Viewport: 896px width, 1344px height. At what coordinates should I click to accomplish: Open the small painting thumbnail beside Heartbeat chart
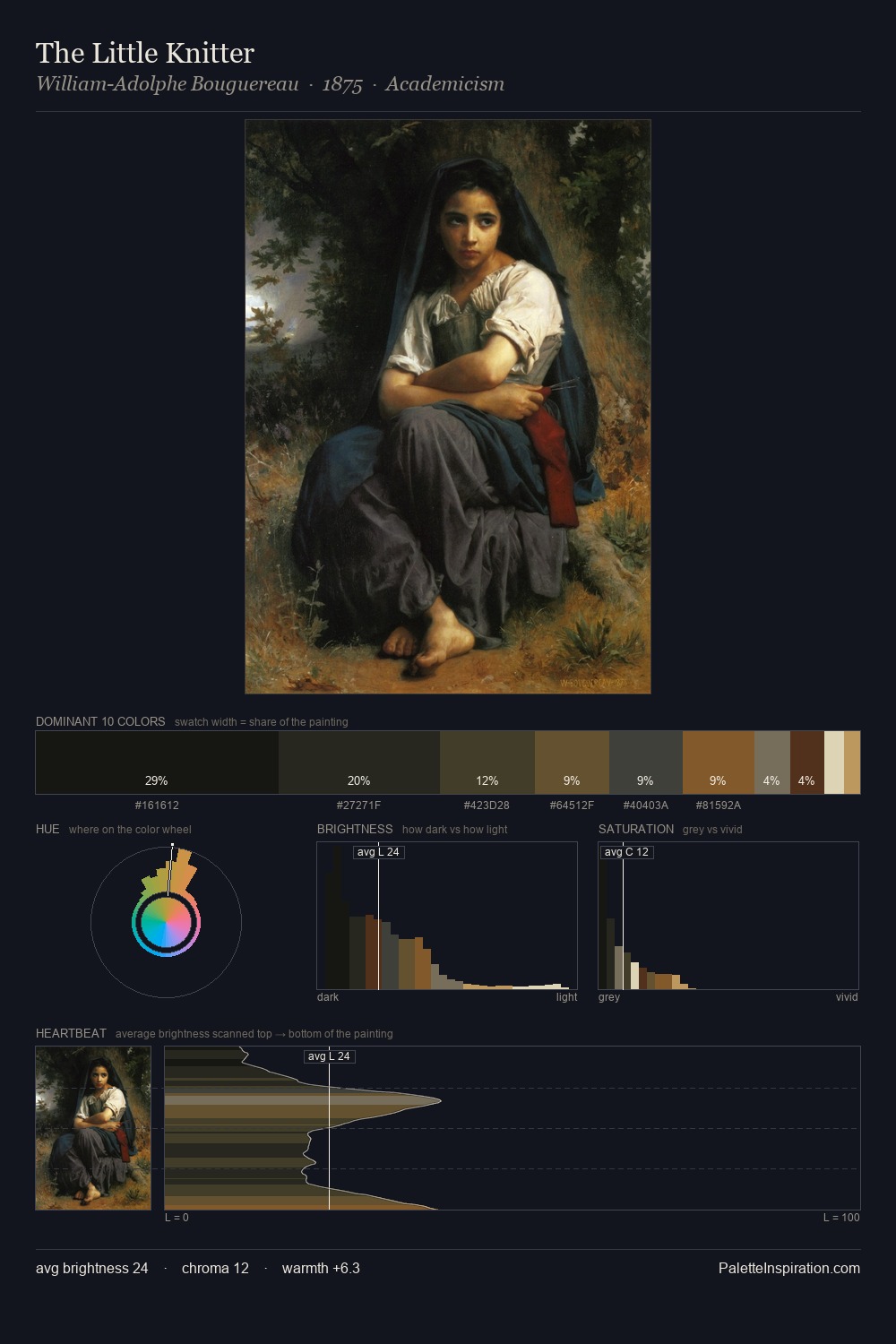pos(93,1128)
